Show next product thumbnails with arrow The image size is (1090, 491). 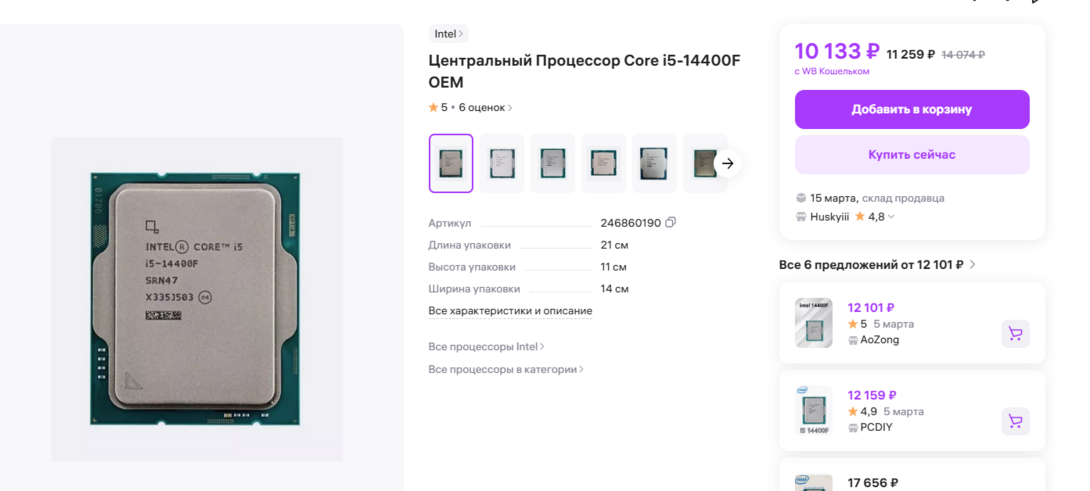728,163
